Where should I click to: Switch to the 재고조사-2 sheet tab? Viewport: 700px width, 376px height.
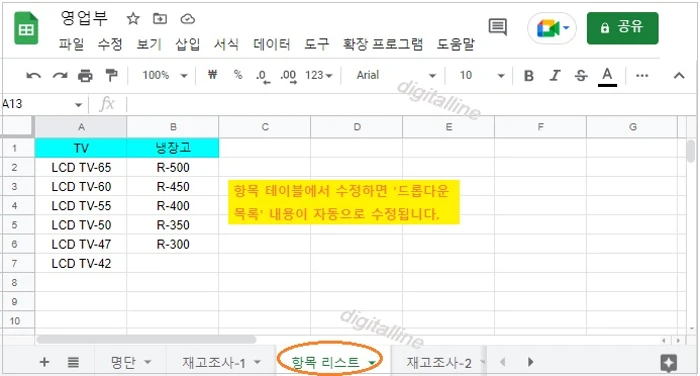click(439, 362)
